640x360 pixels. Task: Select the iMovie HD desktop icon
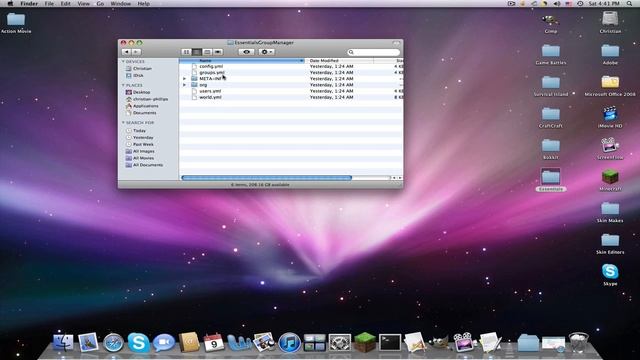(x=610, y=117)
